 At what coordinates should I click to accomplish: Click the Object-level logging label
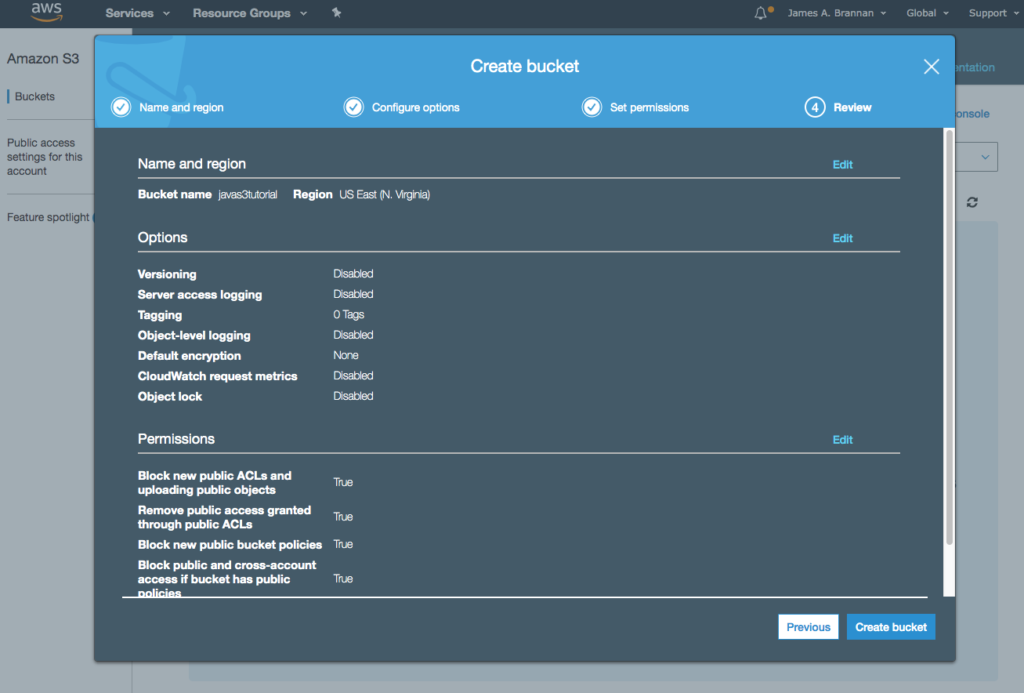(x=194, y=336)
